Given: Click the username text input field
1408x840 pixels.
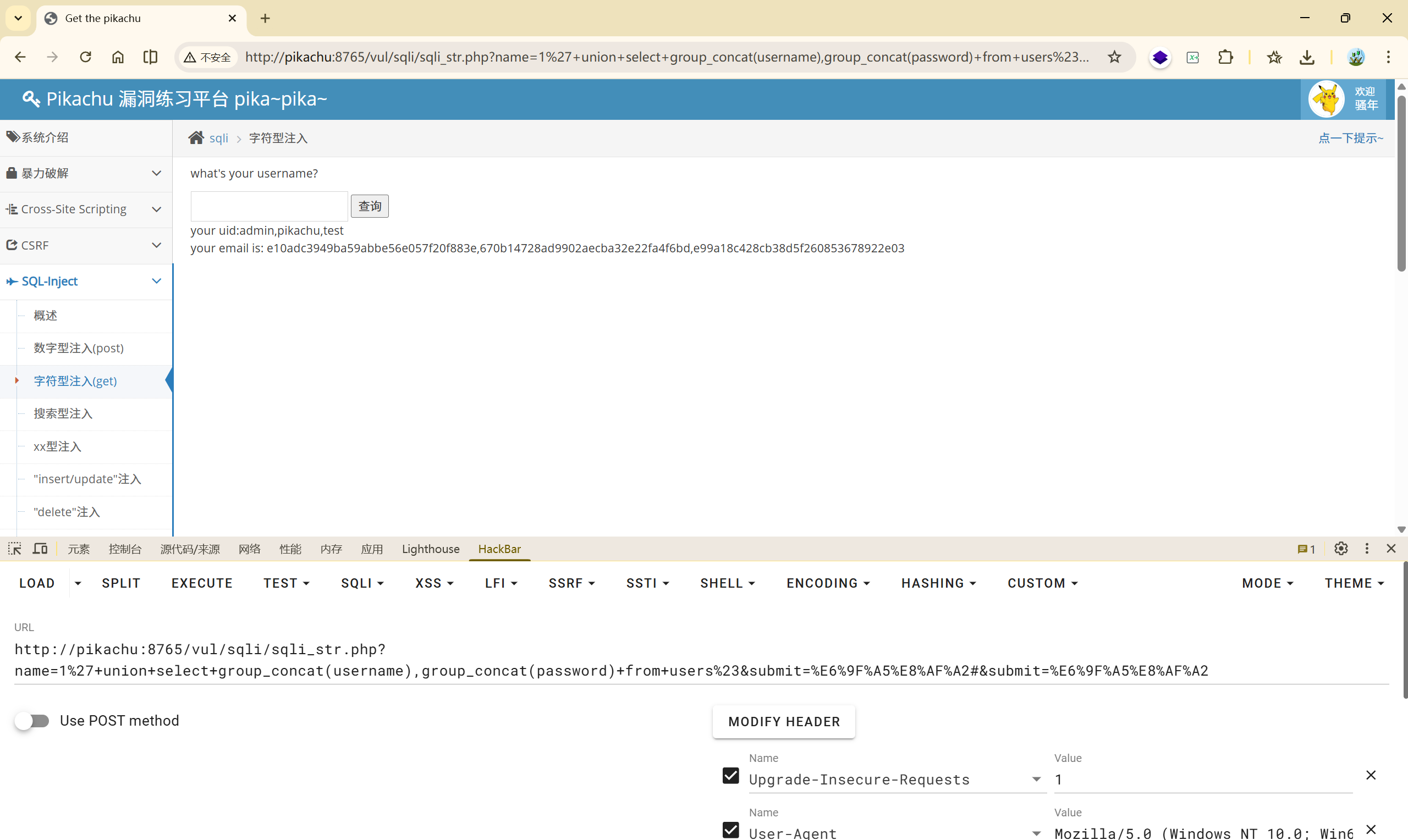Looking at the screenshot, I should (269, 206).
